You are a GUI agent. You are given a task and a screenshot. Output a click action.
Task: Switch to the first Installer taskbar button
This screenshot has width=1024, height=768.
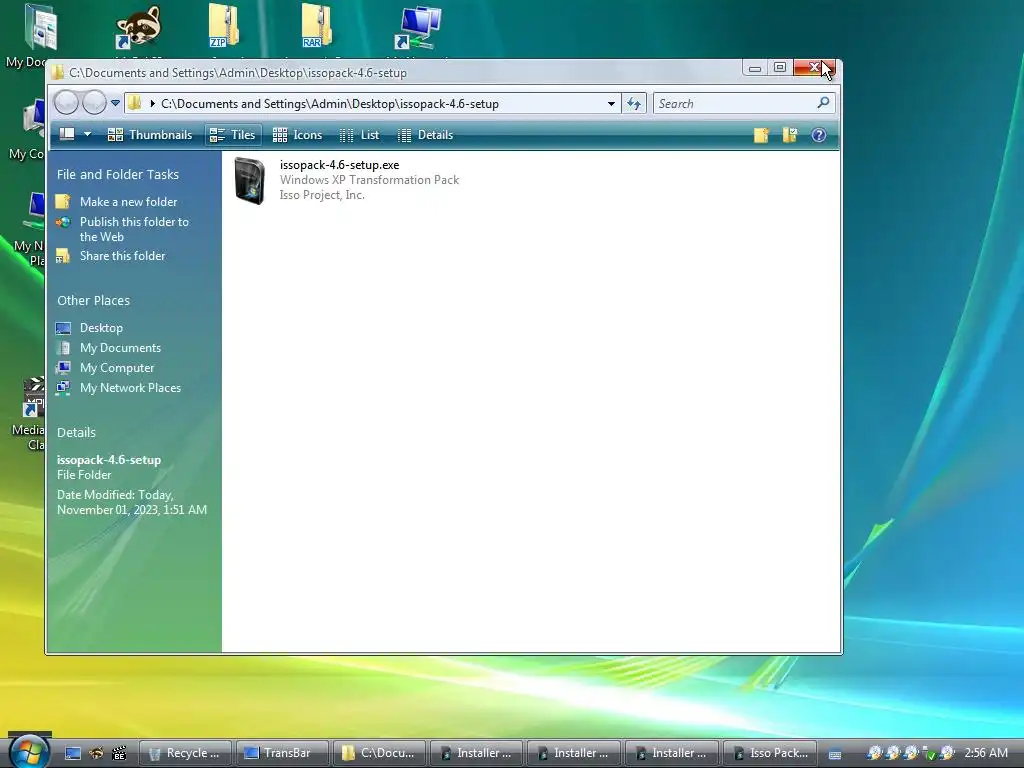point(476,753)
